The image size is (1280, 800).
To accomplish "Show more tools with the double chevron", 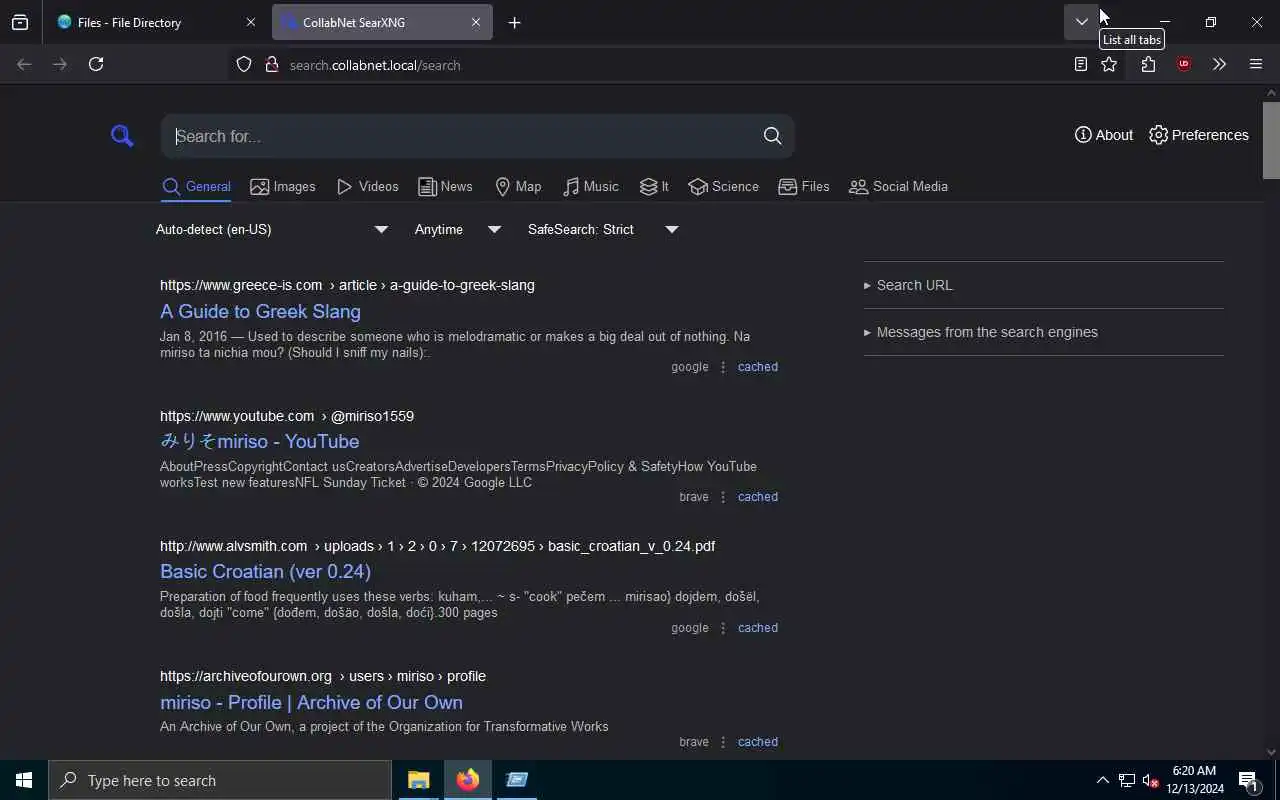I will 1219,64.
